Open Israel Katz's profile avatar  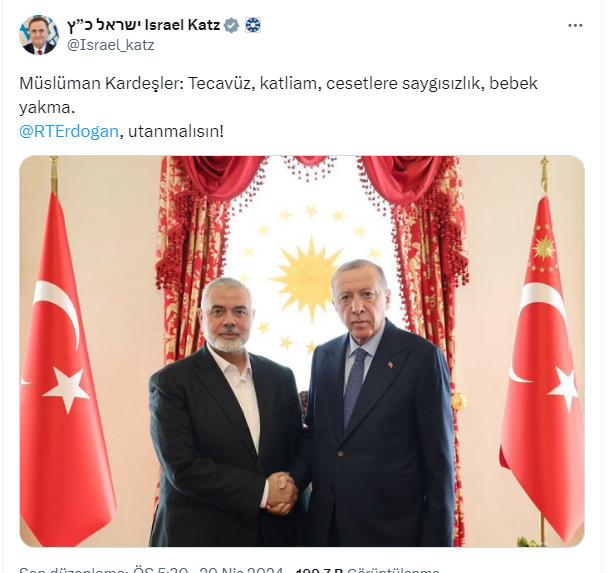(38, 35)
